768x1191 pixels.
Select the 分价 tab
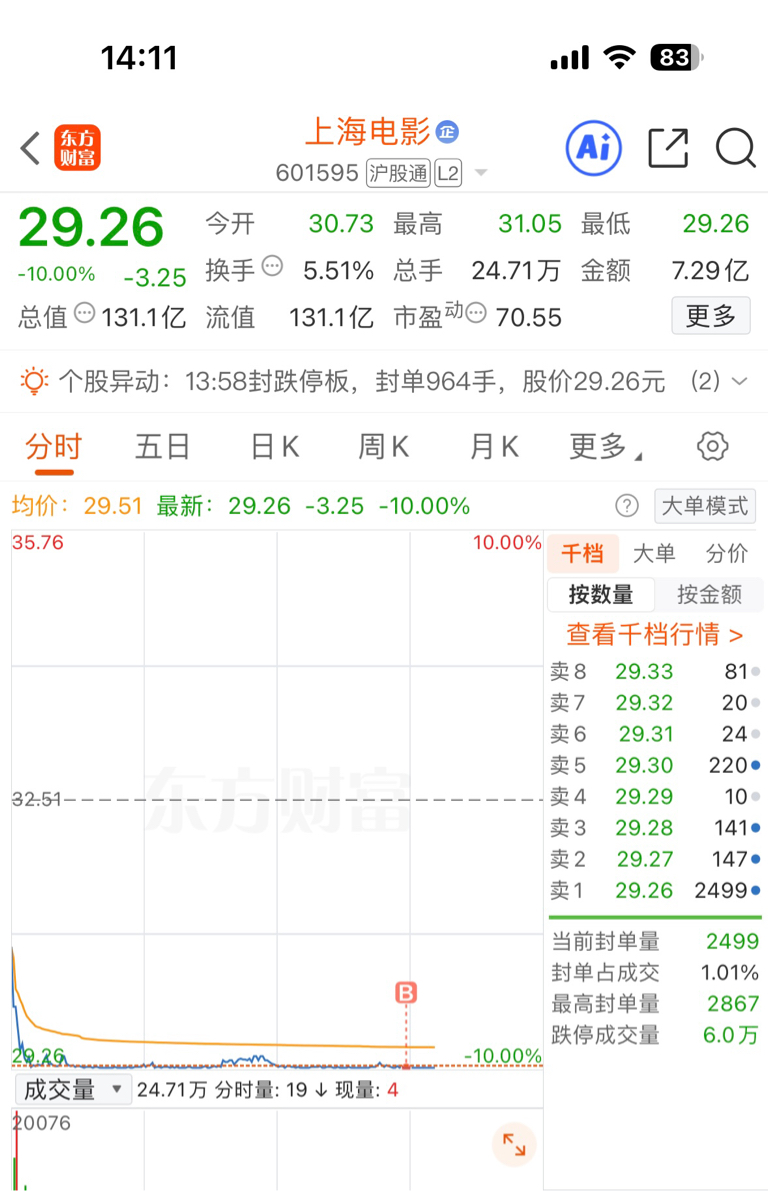[x=726, y=554]
